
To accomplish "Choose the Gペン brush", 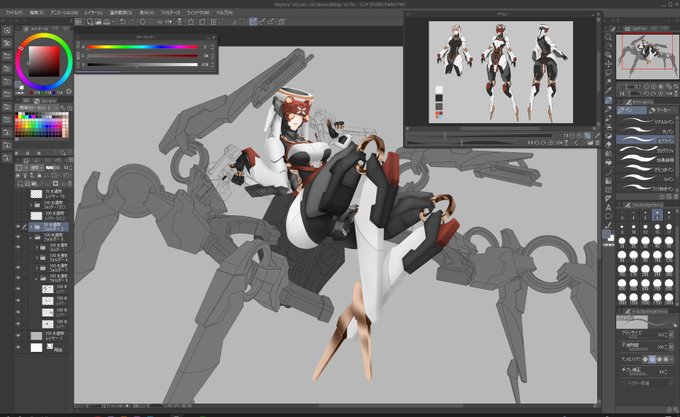I will pos(646,179).
